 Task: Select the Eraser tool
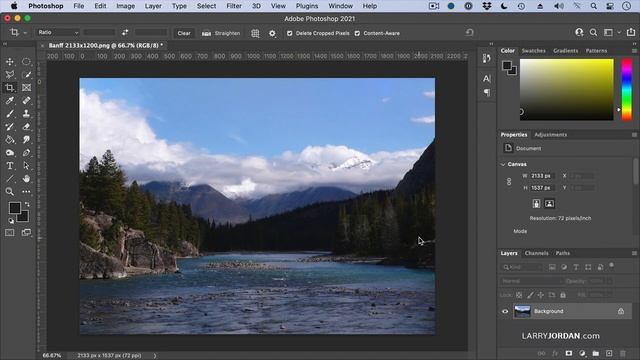click(x=26, y=127)
